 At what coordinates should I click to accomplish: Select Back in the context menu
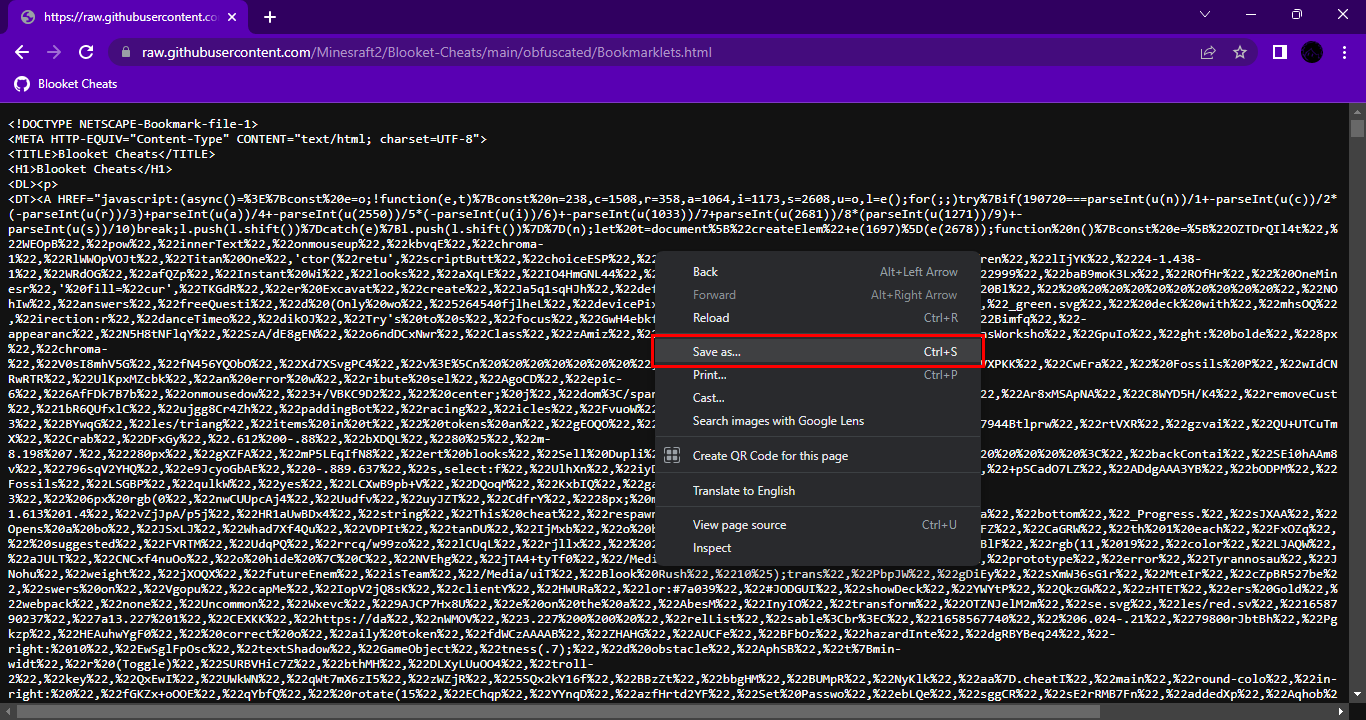point(817,272)
